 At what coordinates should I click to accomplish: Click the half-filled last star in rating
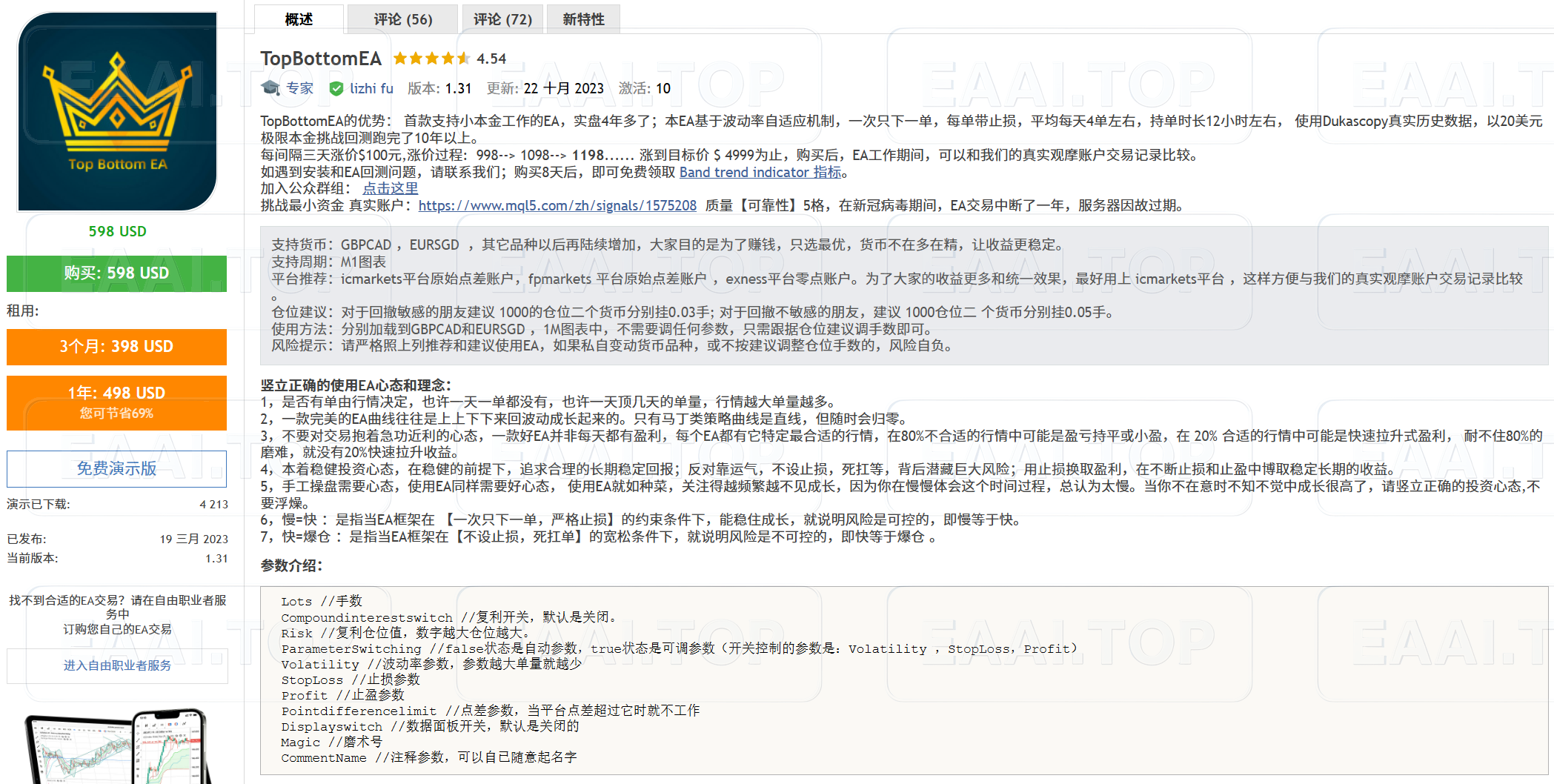tap(464, 58)
